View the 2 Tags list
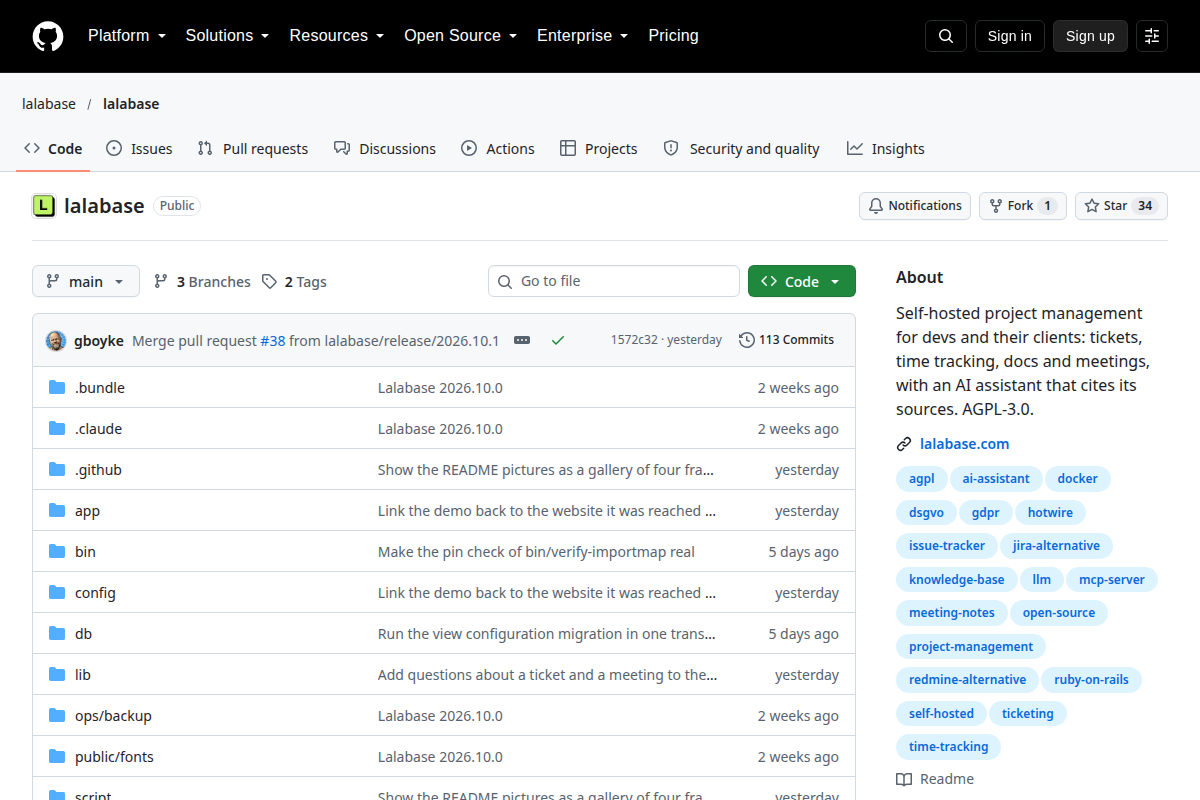 point(294,282)
